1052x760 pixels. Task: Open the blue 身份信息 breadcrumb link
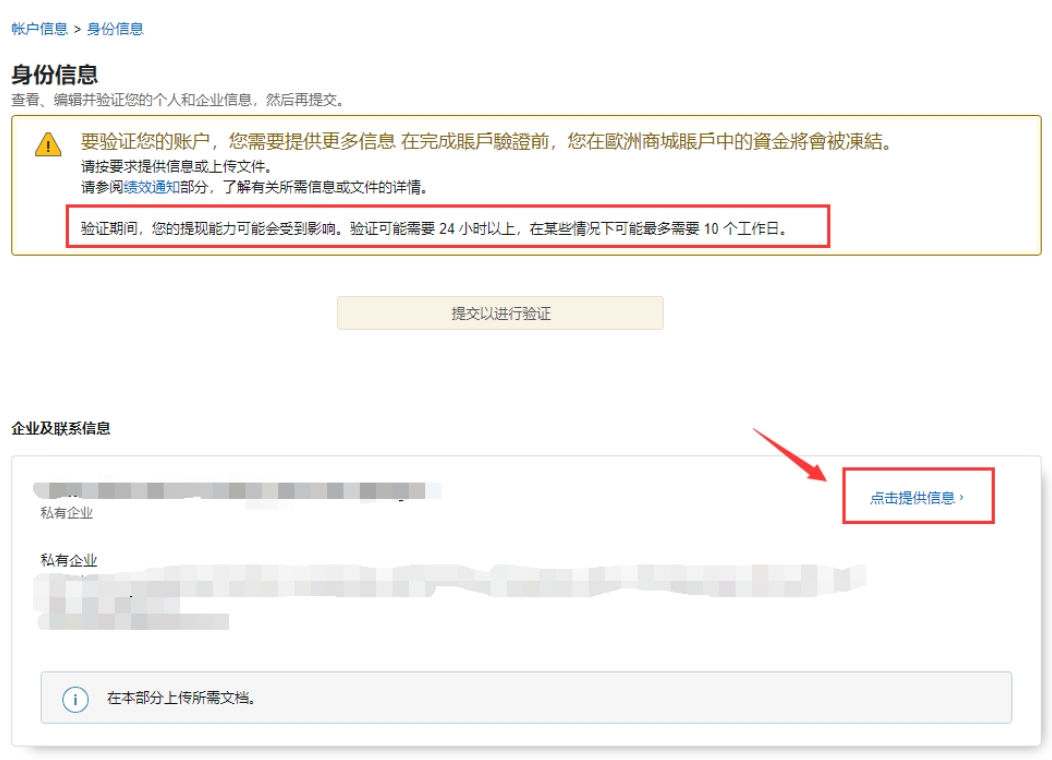[x=115, y=29]
